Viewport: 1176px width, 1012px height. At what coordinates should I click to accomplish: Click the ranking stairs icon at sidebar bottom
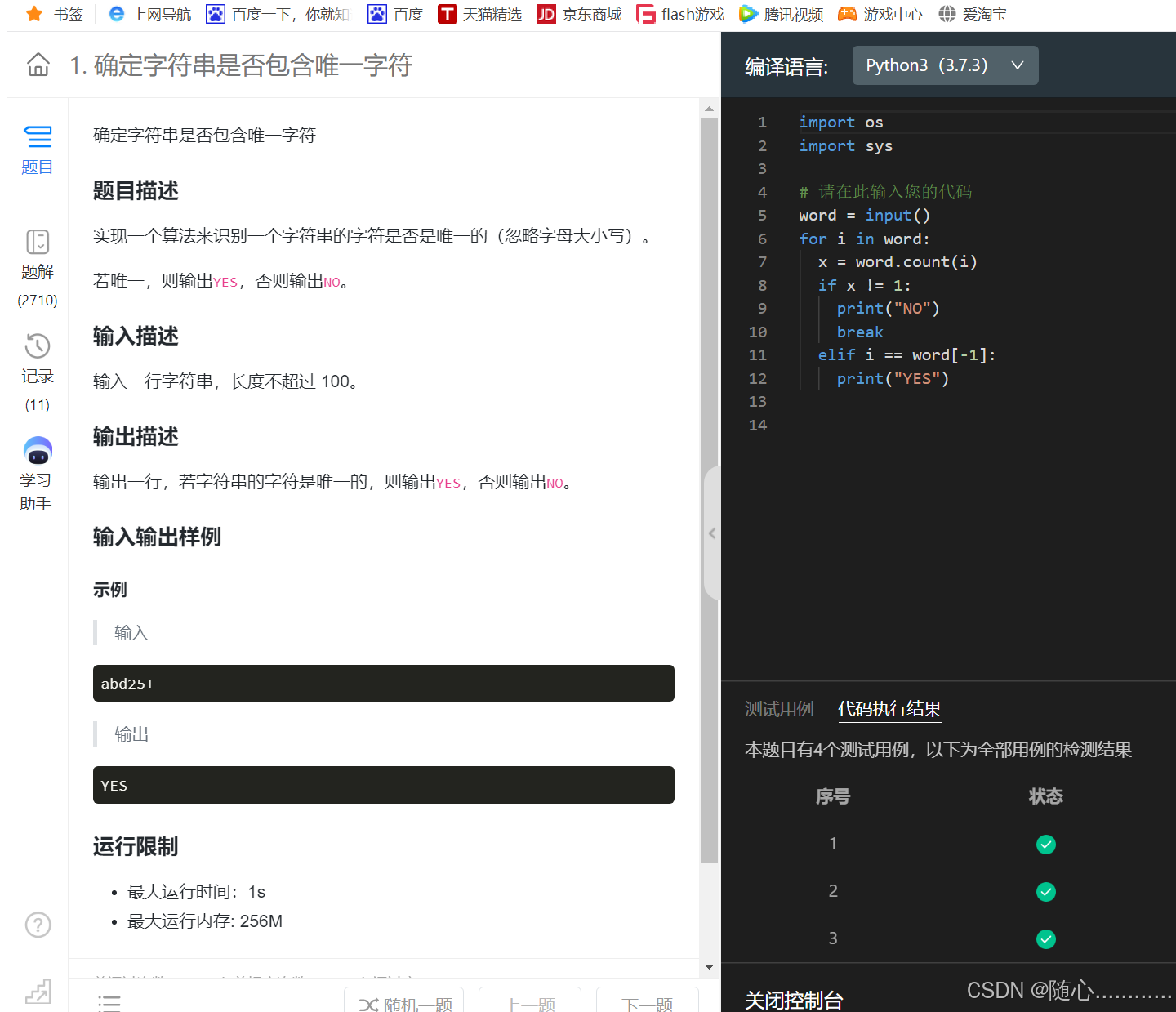coord(38,992)
